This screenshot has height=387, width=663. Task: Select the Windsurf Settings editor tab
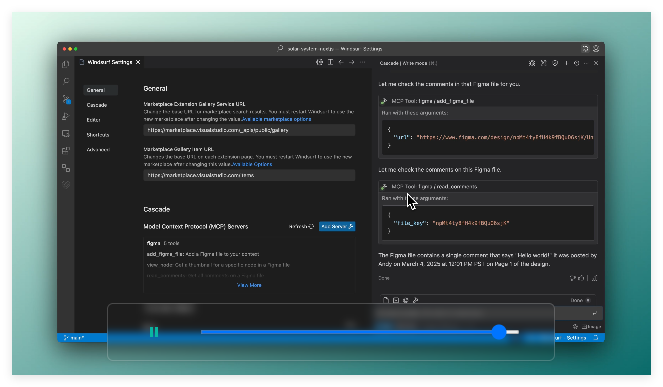[110, 62]
